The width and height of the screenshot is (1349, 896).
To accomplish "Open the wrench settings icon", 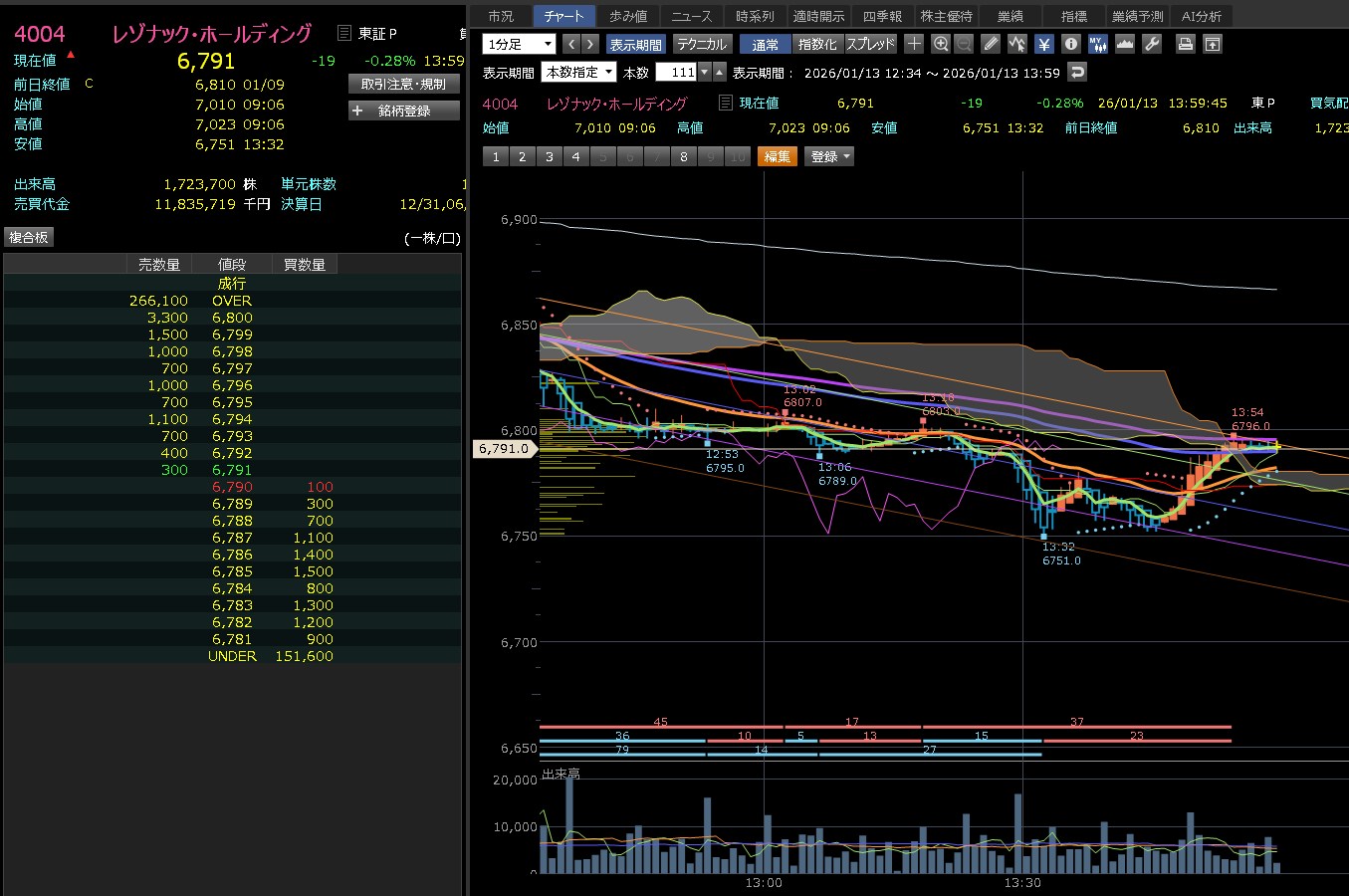I will pyautogui.click(x=1152, y=44).
